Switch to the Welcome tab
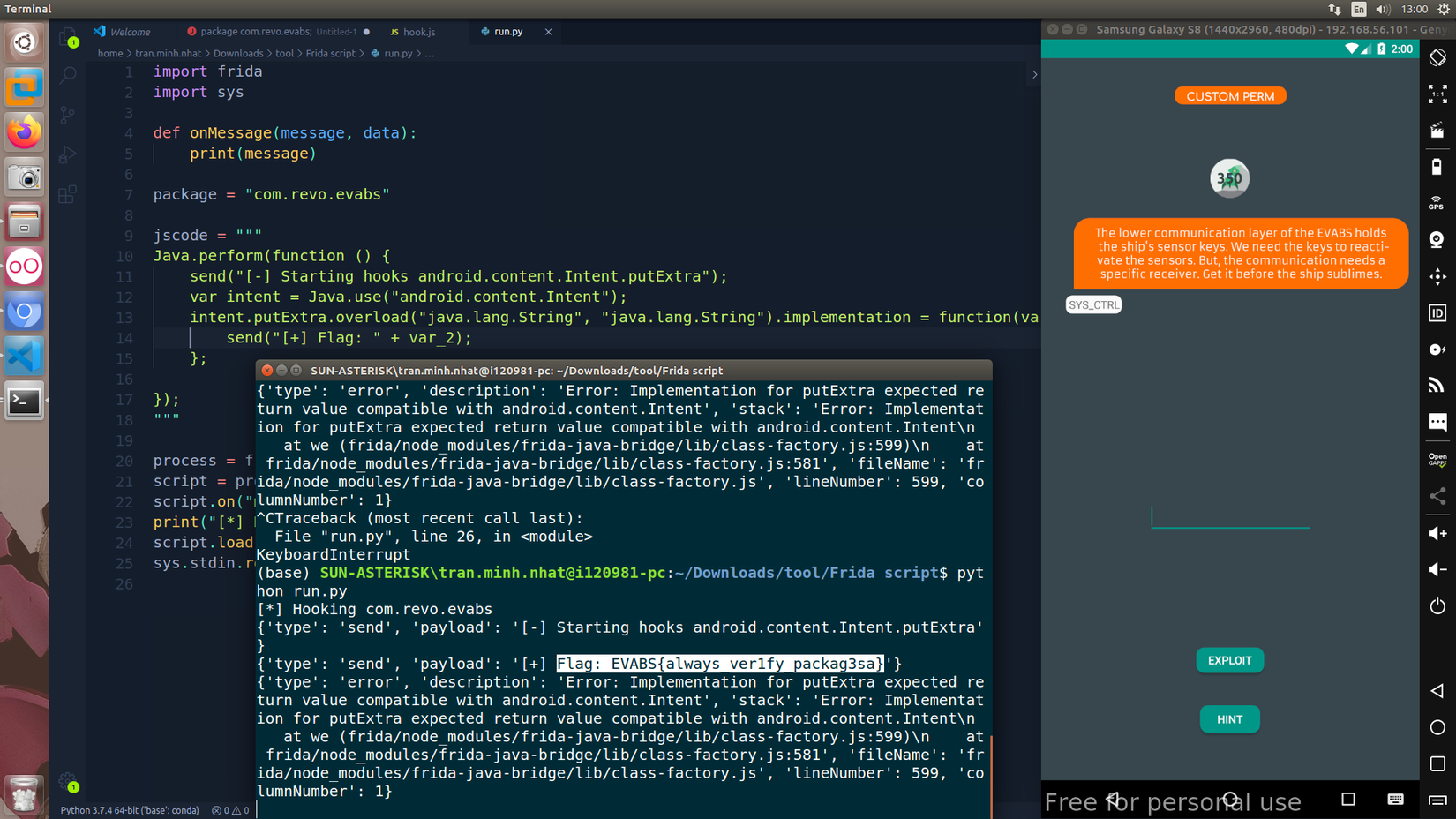 (130, 32)
